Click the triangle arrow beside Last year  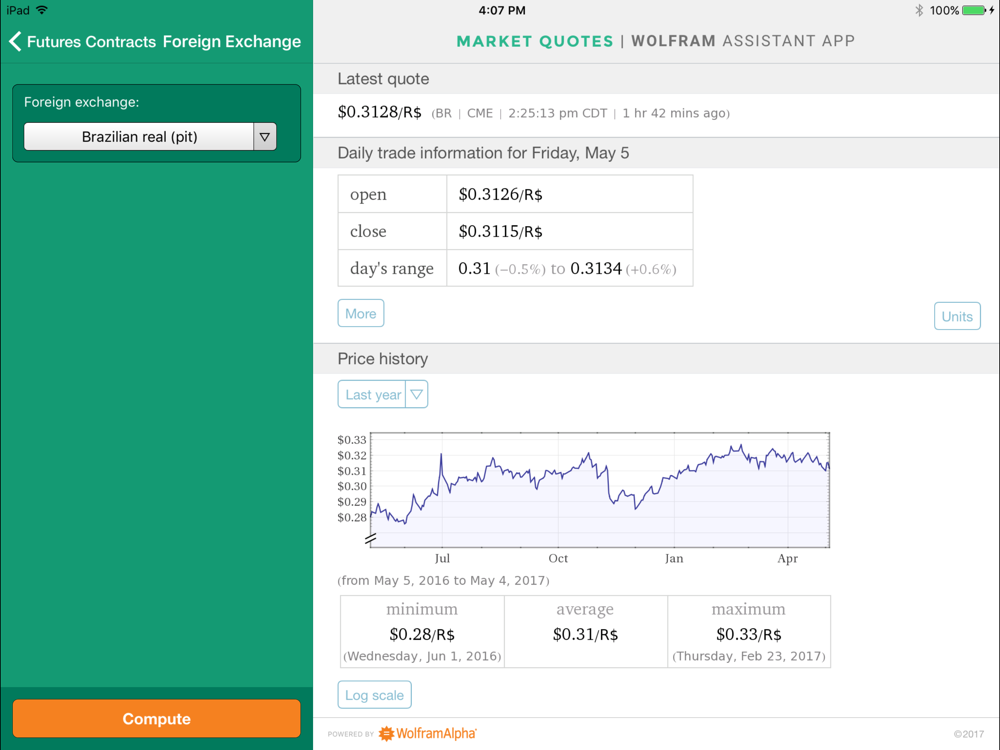416,394
